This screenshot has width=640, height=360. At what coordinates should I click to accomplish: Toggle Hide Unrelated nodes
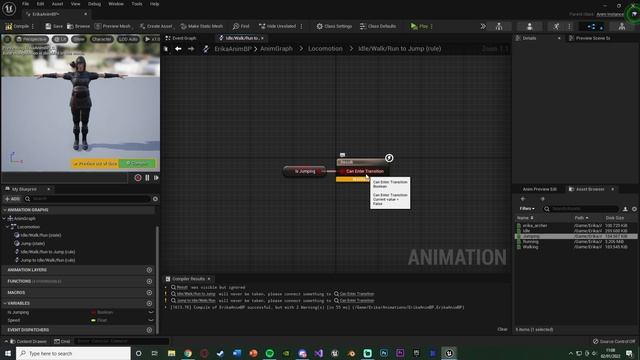point(277,26)
